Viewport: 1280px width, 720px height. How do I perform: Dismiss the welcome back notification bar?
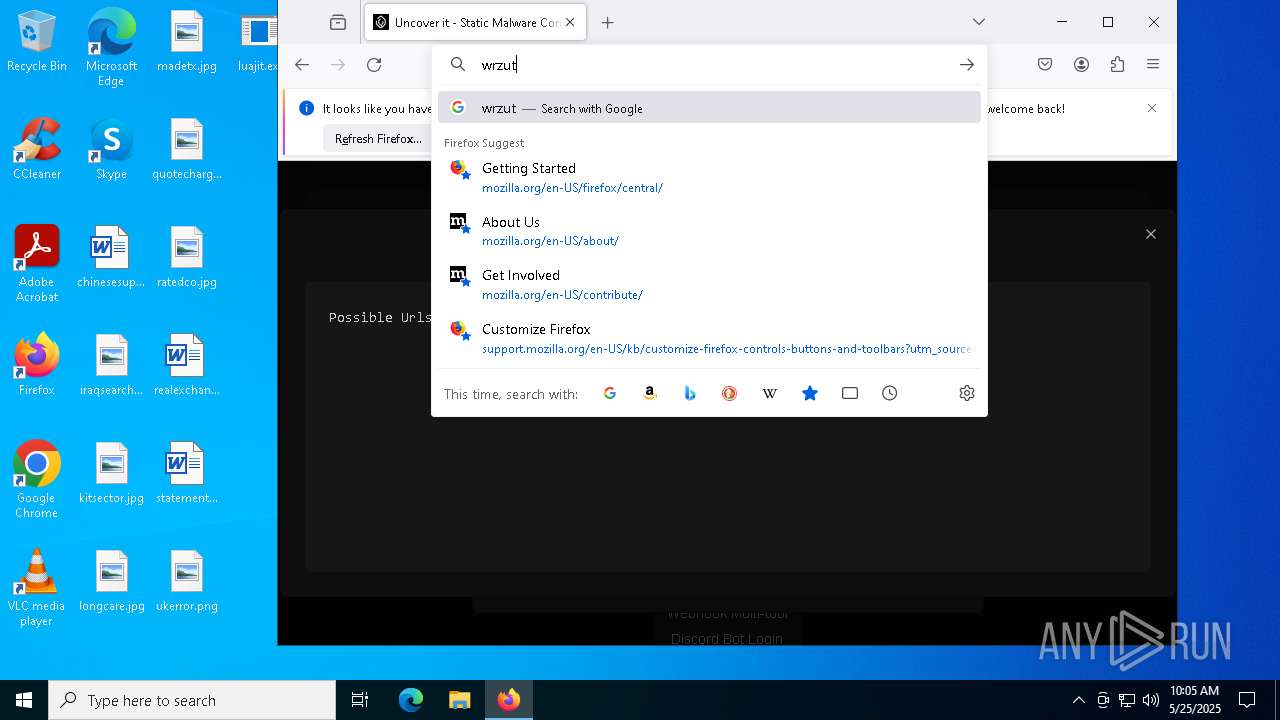(1152, 108)
